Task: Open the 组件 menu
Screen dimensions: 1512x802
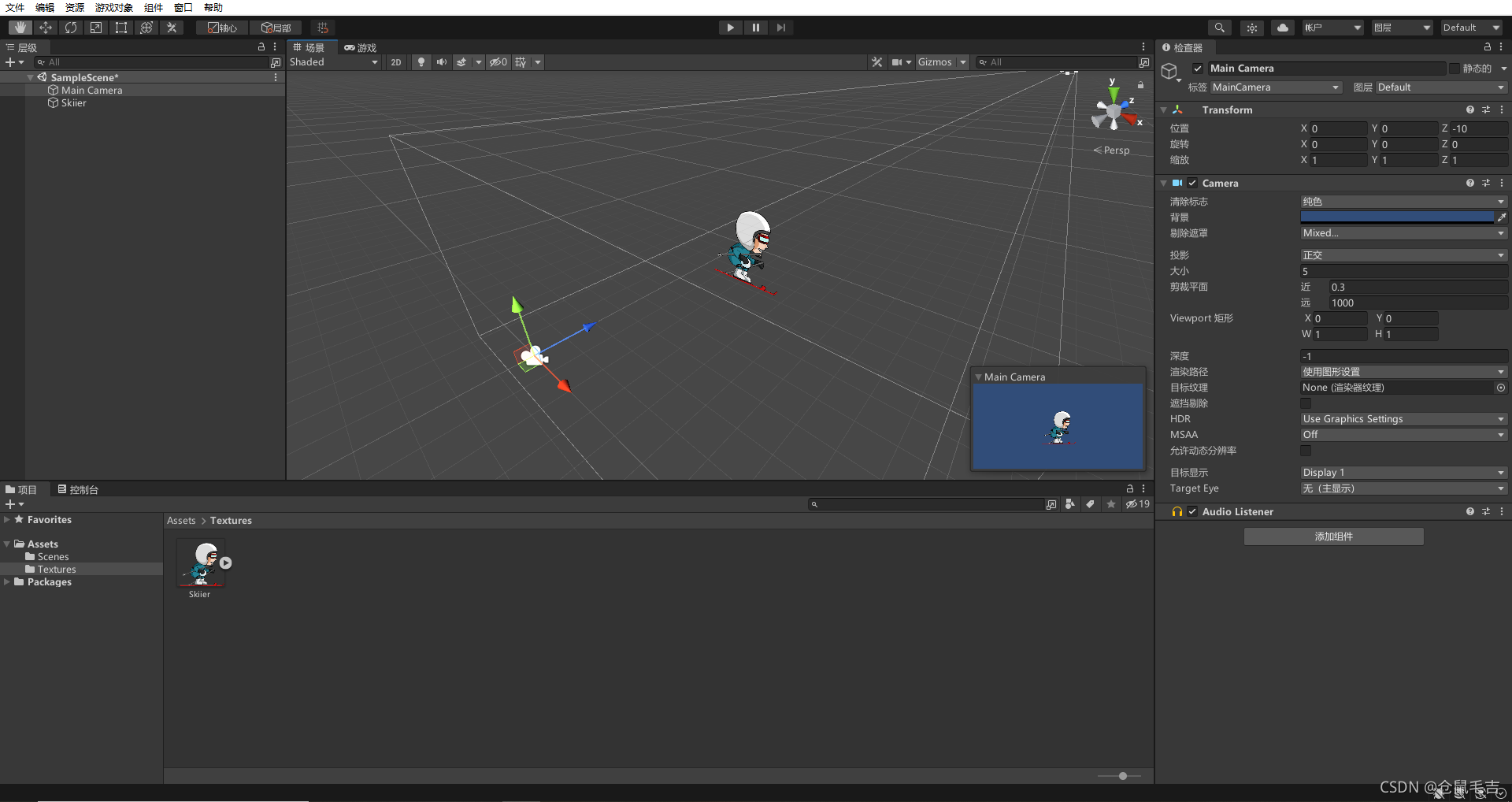Action: pyautogui.click(x=154, y=7)
